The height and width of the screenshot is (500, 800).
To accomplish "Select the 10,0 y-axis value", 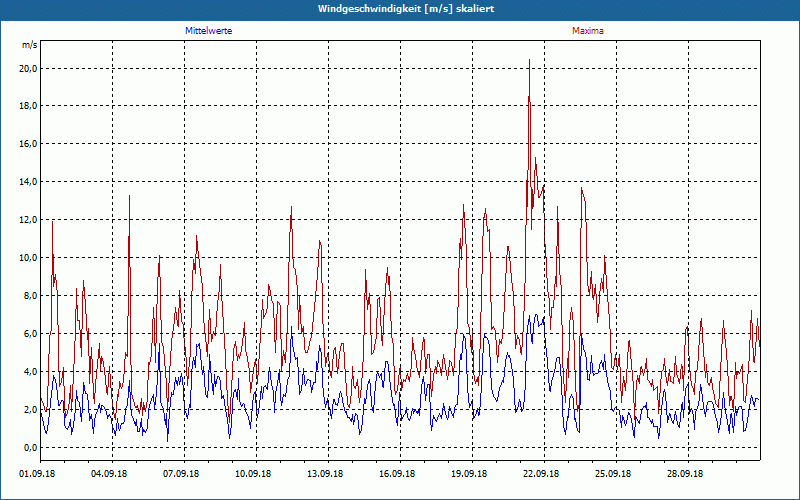I will (28, 258).
